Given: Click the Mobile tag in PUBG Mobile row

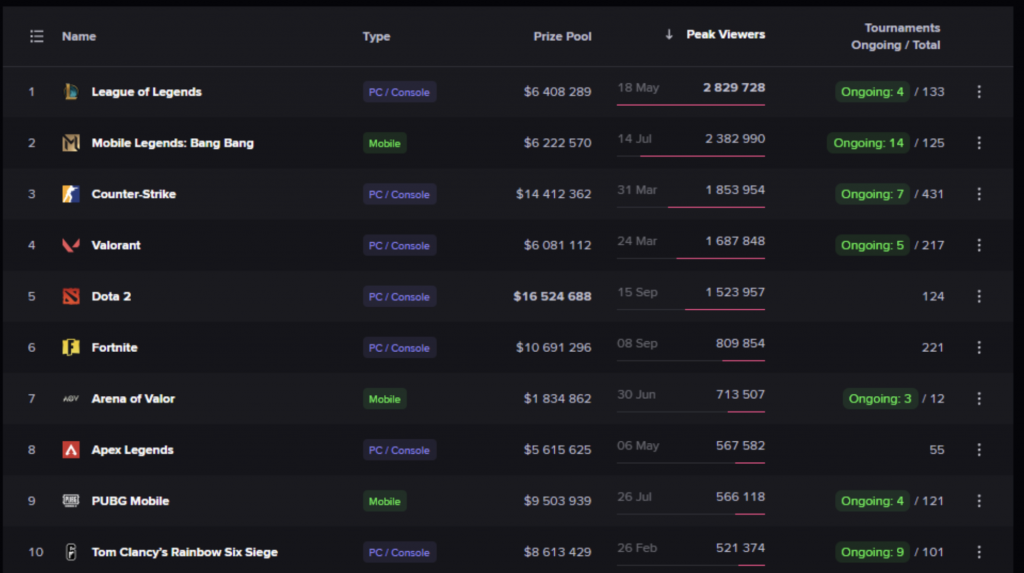Looking at the screenshot, I should [x=384, y=501].
